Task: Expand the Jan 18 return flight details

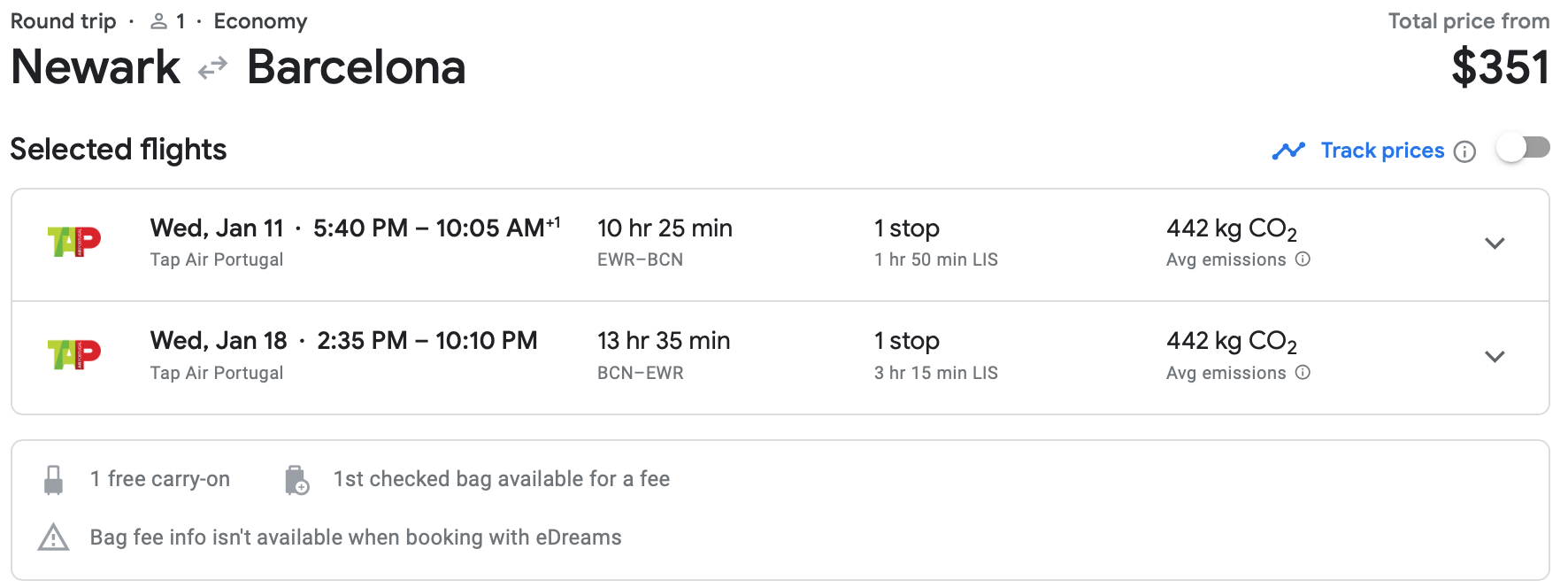Action: pyautogui.click(x=1495, y=357)
